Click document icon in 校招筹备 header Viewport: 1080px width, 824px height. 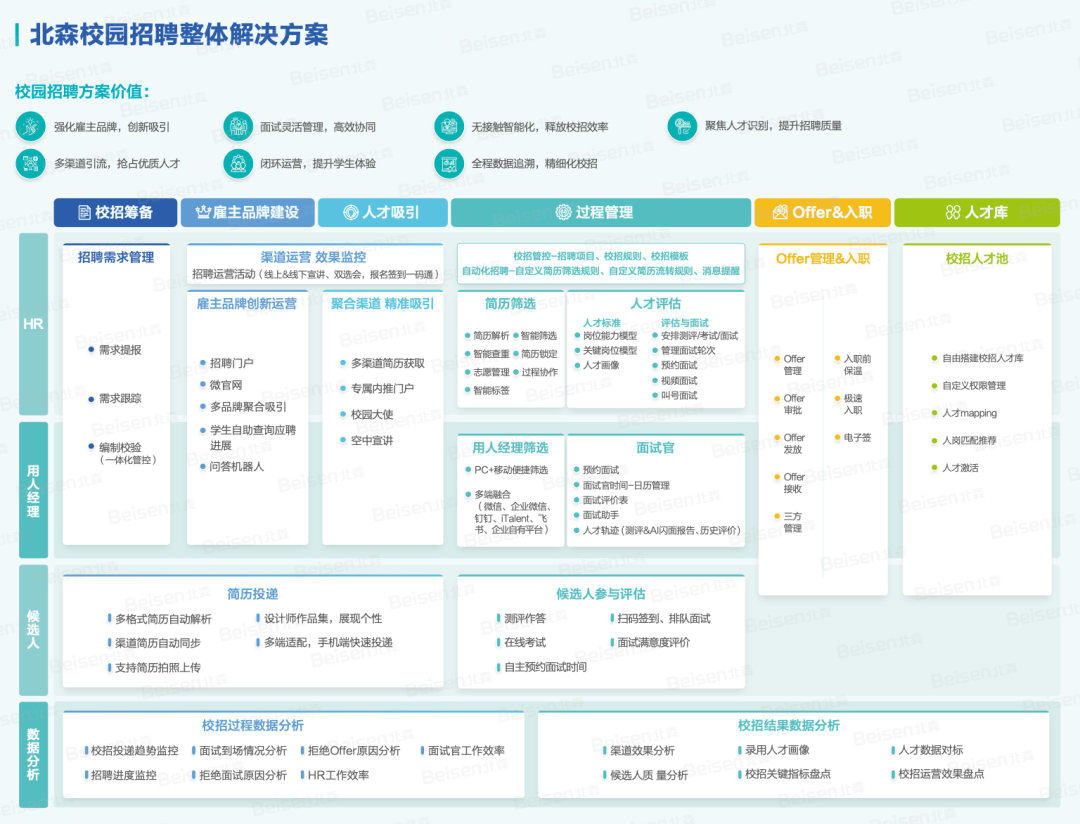84,213
